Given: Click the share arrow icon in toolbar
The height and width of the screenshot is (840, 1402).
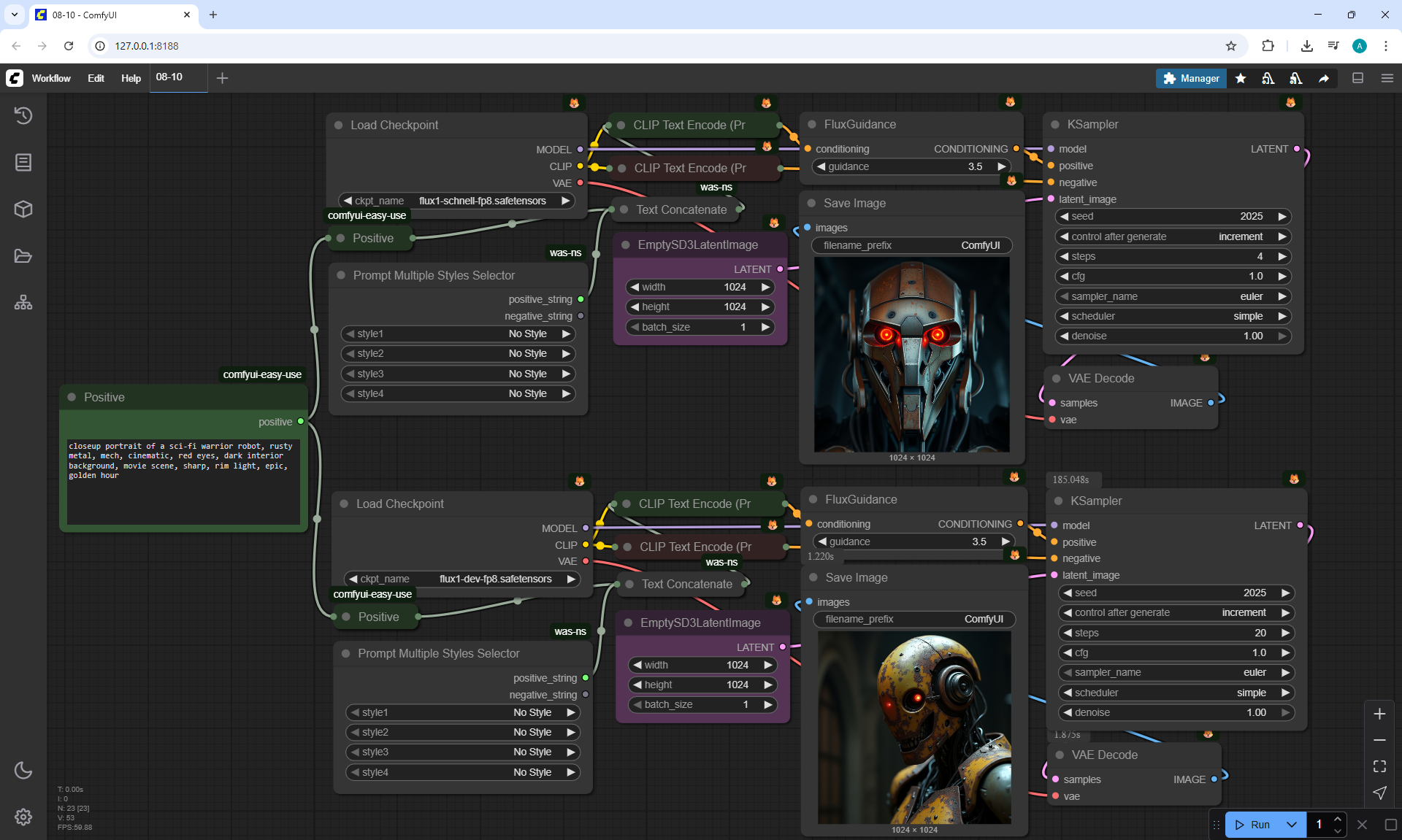Looking at the screenshot, I should (x=1324, y=78).
